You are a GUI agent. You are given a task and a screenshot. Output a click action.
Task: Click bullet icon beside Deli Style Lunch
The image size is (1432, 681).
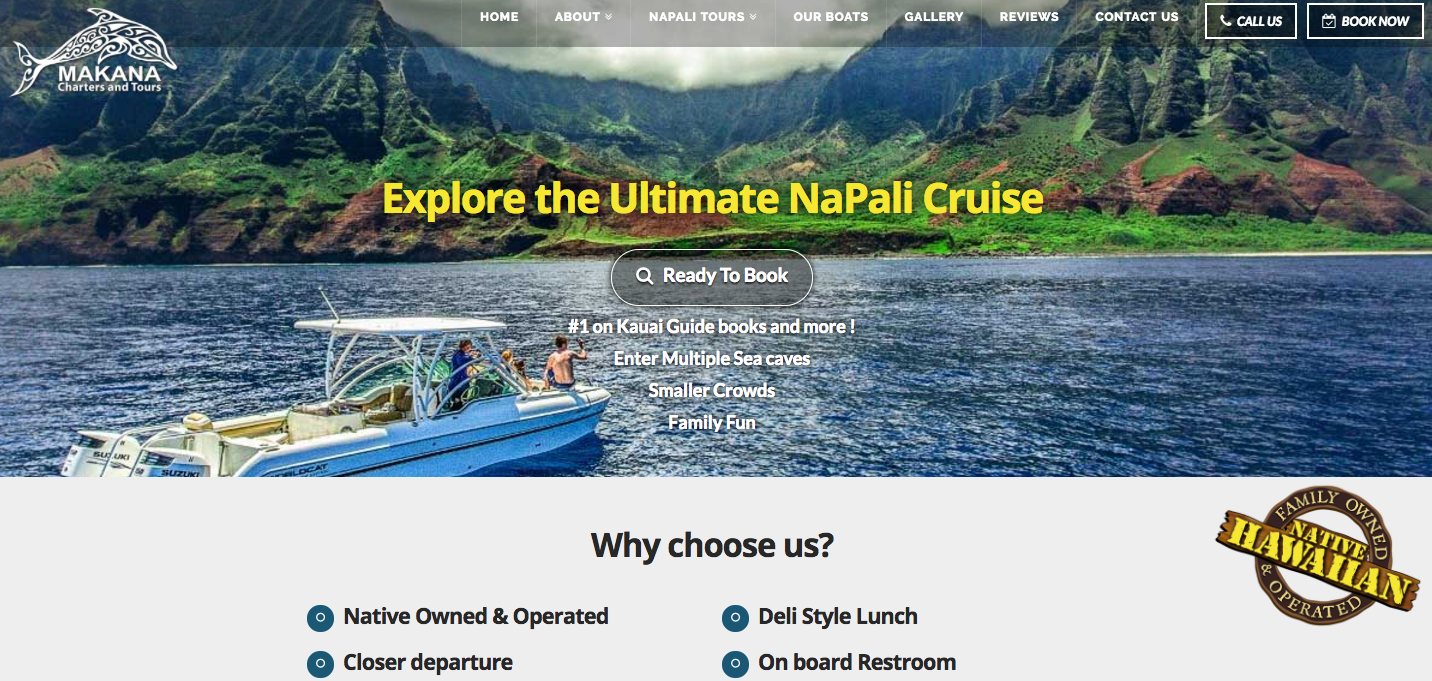[x=735, y=618]
